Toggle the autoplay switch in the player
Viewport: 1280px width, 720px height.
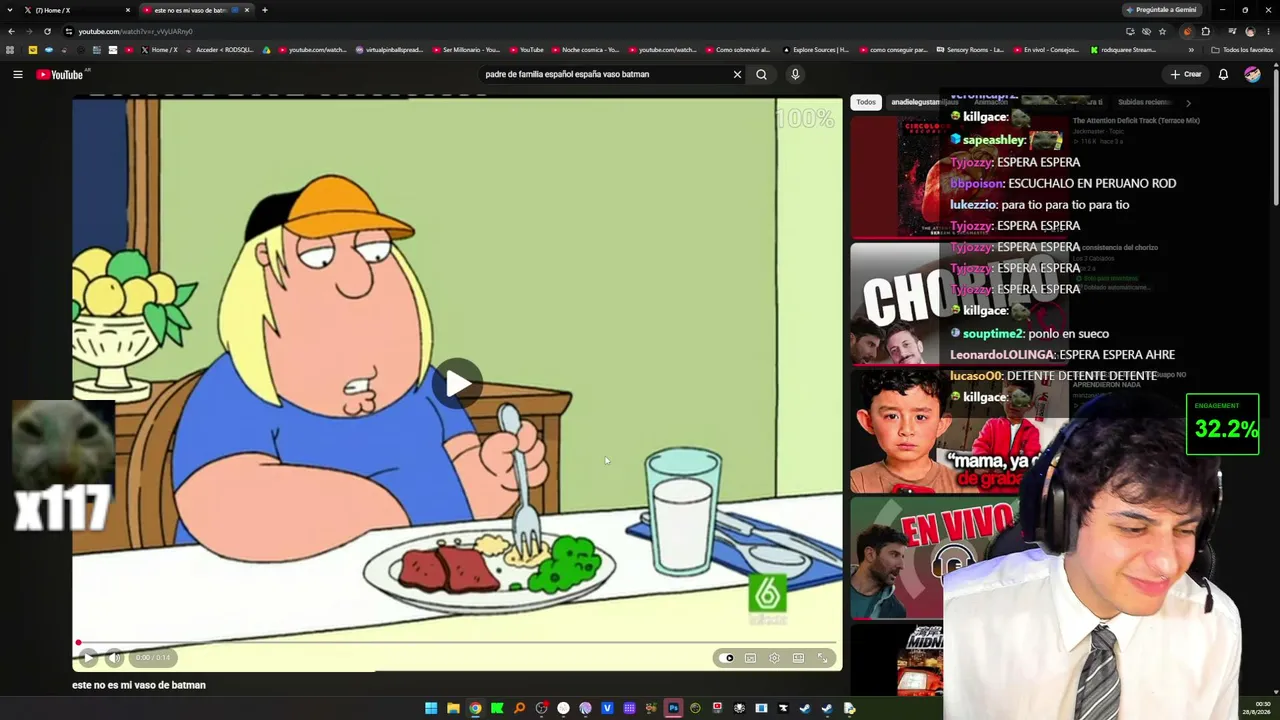[x=727, y=658]
